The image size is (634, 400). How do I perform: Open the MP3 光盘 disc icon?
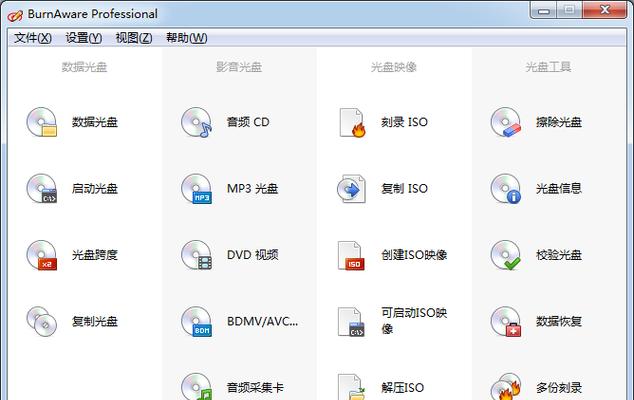pos(197,188)
